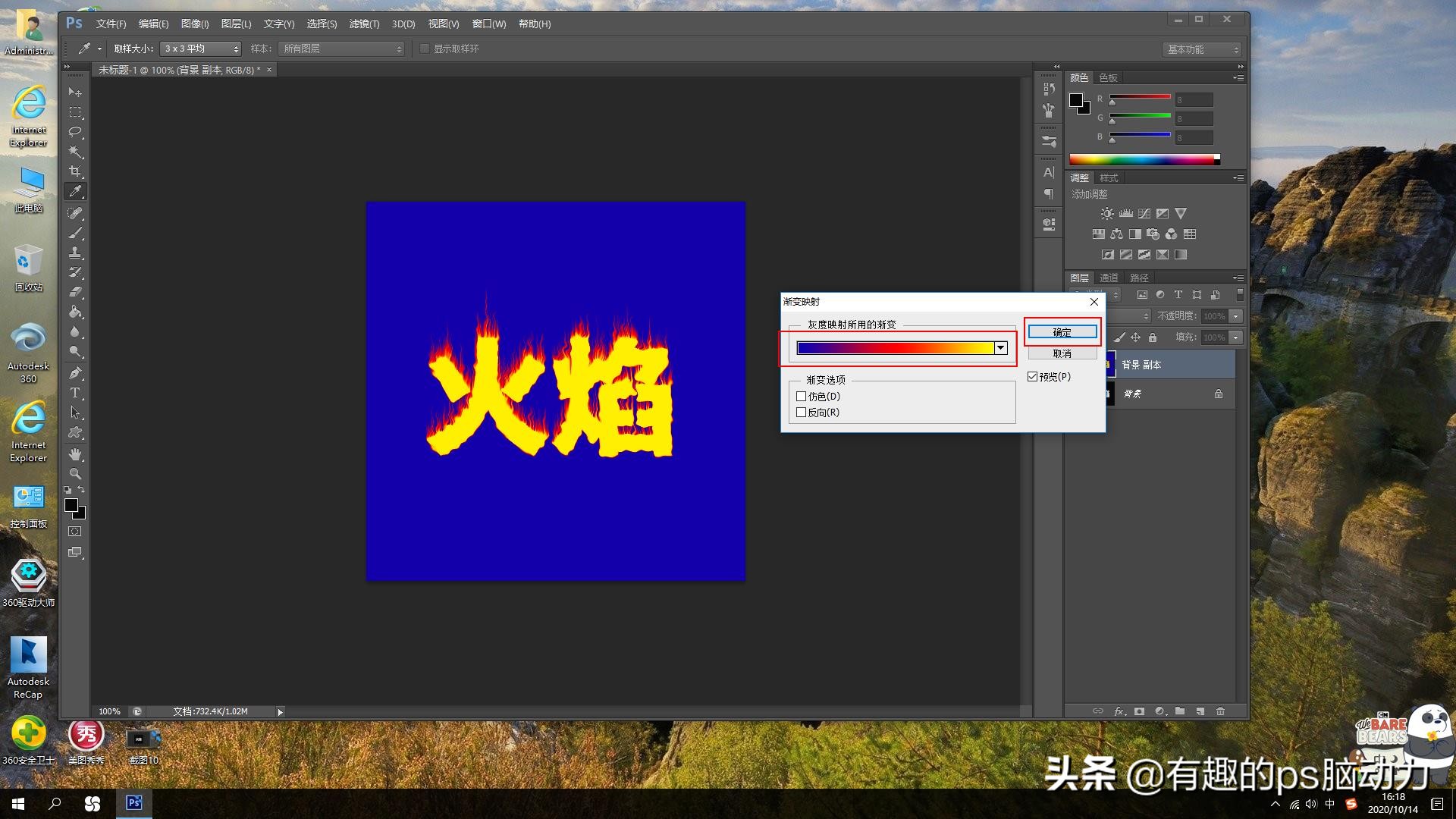Select the Horizontal Type tool
The width and height of the screenshot is (1456, 819).
[75, 393]
